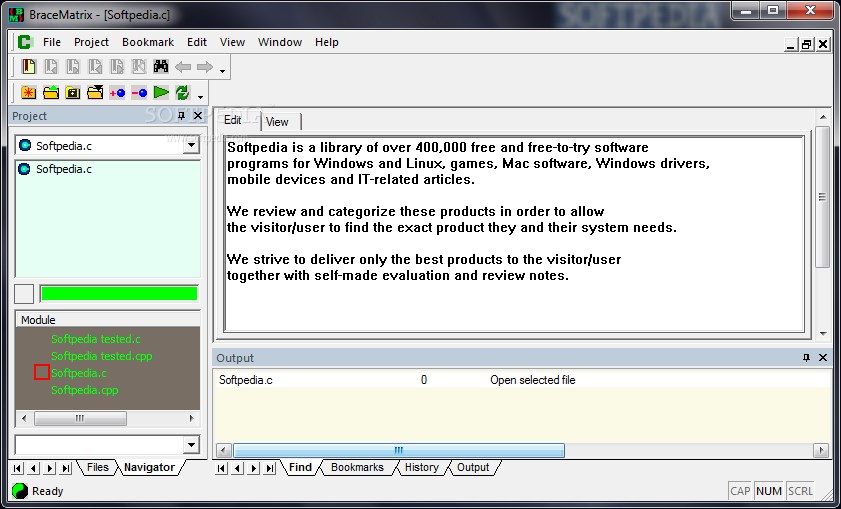Jump to last tab in Project panel tabs
The height and width of the screenshot is (509, 841).
[x=66, y=468]
